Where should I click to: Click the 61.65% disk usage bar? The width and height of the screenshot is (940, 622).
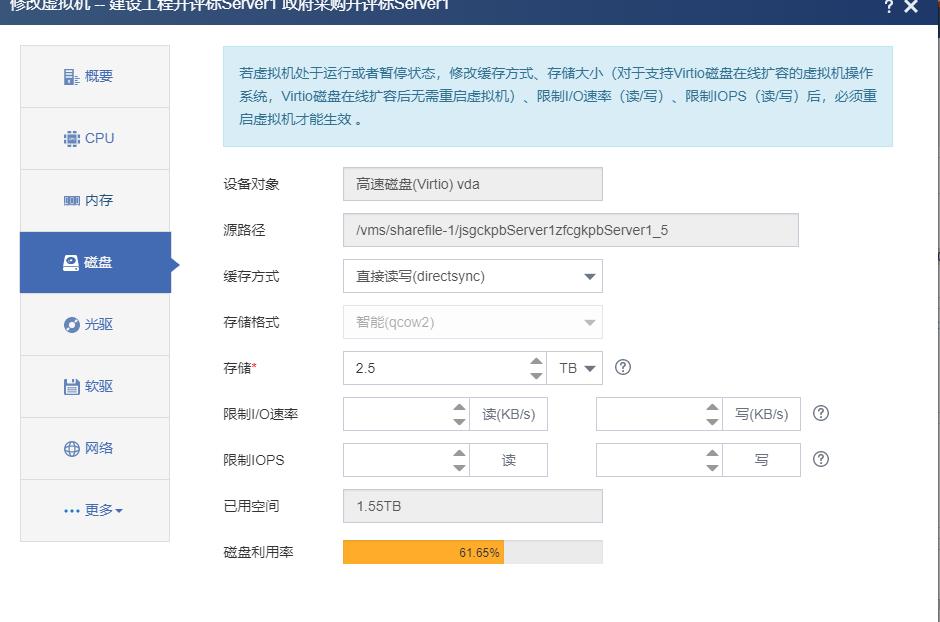tap(472, 552)
